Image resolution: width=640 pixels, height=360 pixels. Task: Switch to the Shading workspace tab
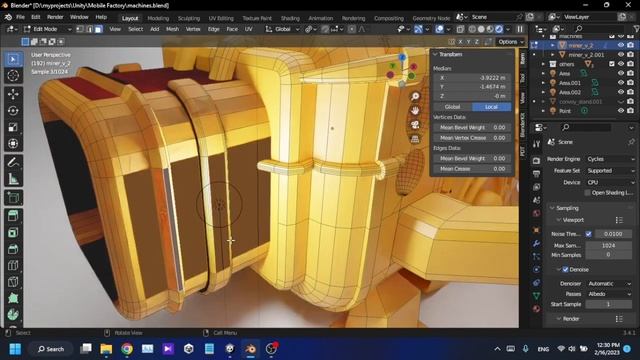tap(290, 18)
